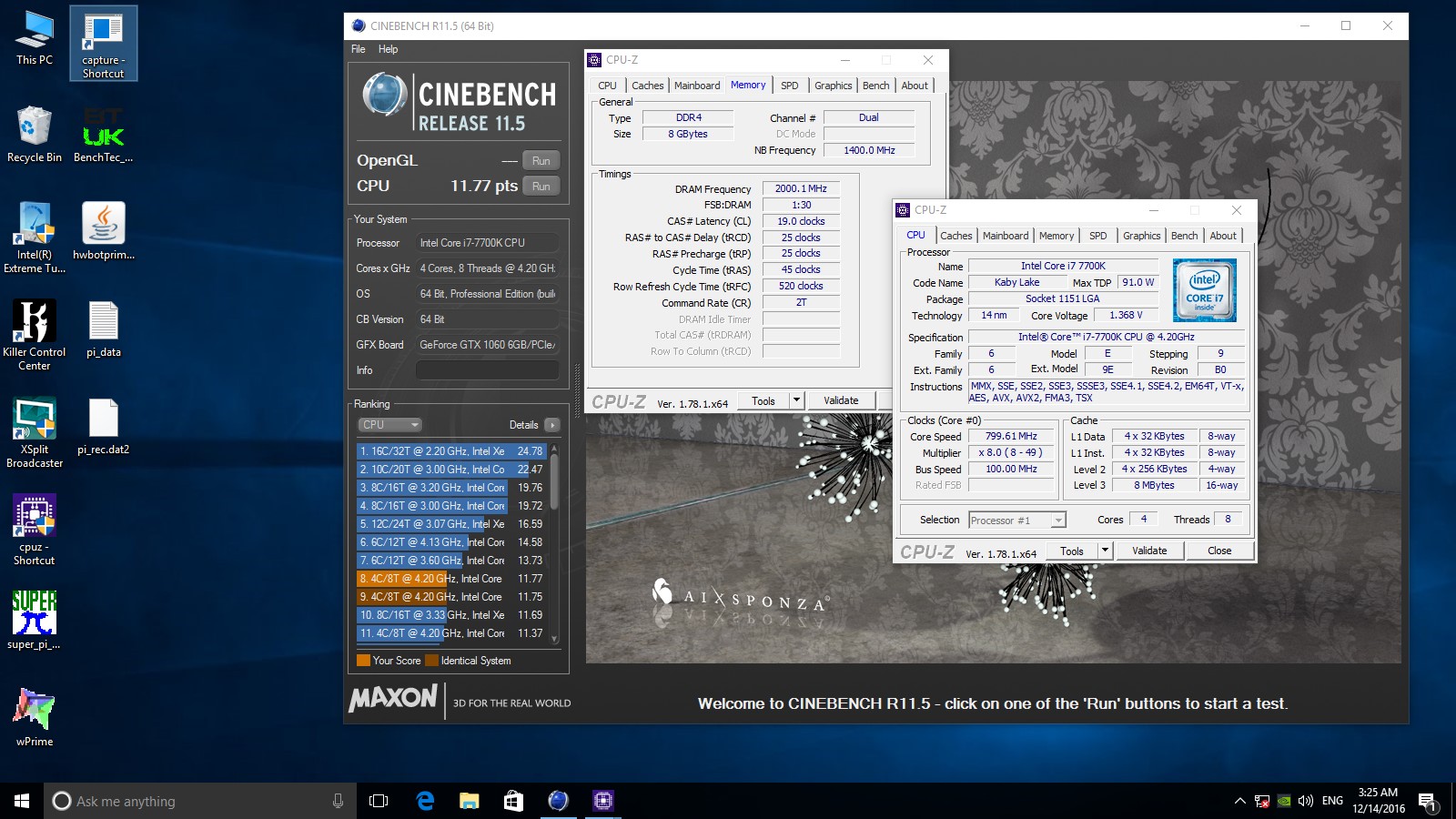Expand Tools dropdown arrow in front CPU-Z window
The height and width of the screenshot is (819, 1456).
1105,551
